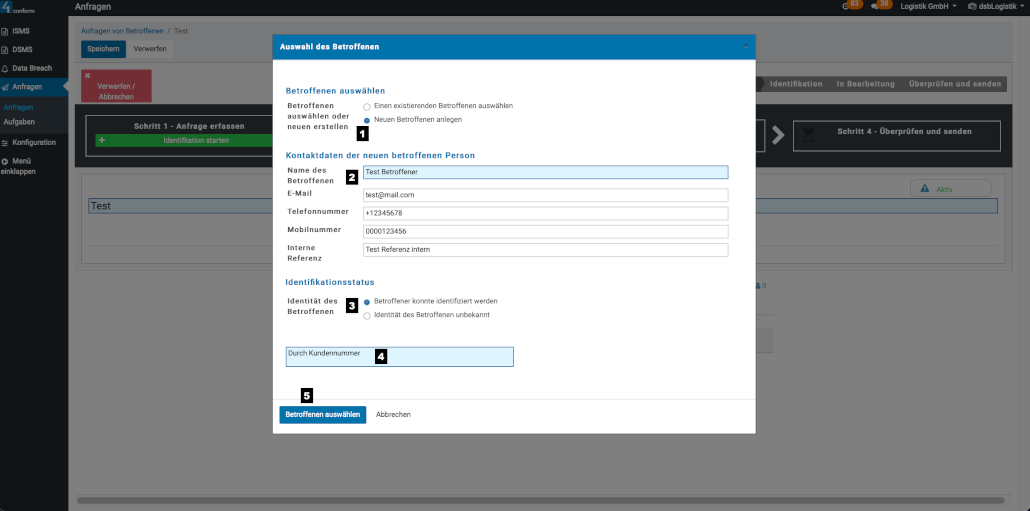Screen dimensions: 1030x511
Task: Click the Data Breach bell icon
Action: 5,68
